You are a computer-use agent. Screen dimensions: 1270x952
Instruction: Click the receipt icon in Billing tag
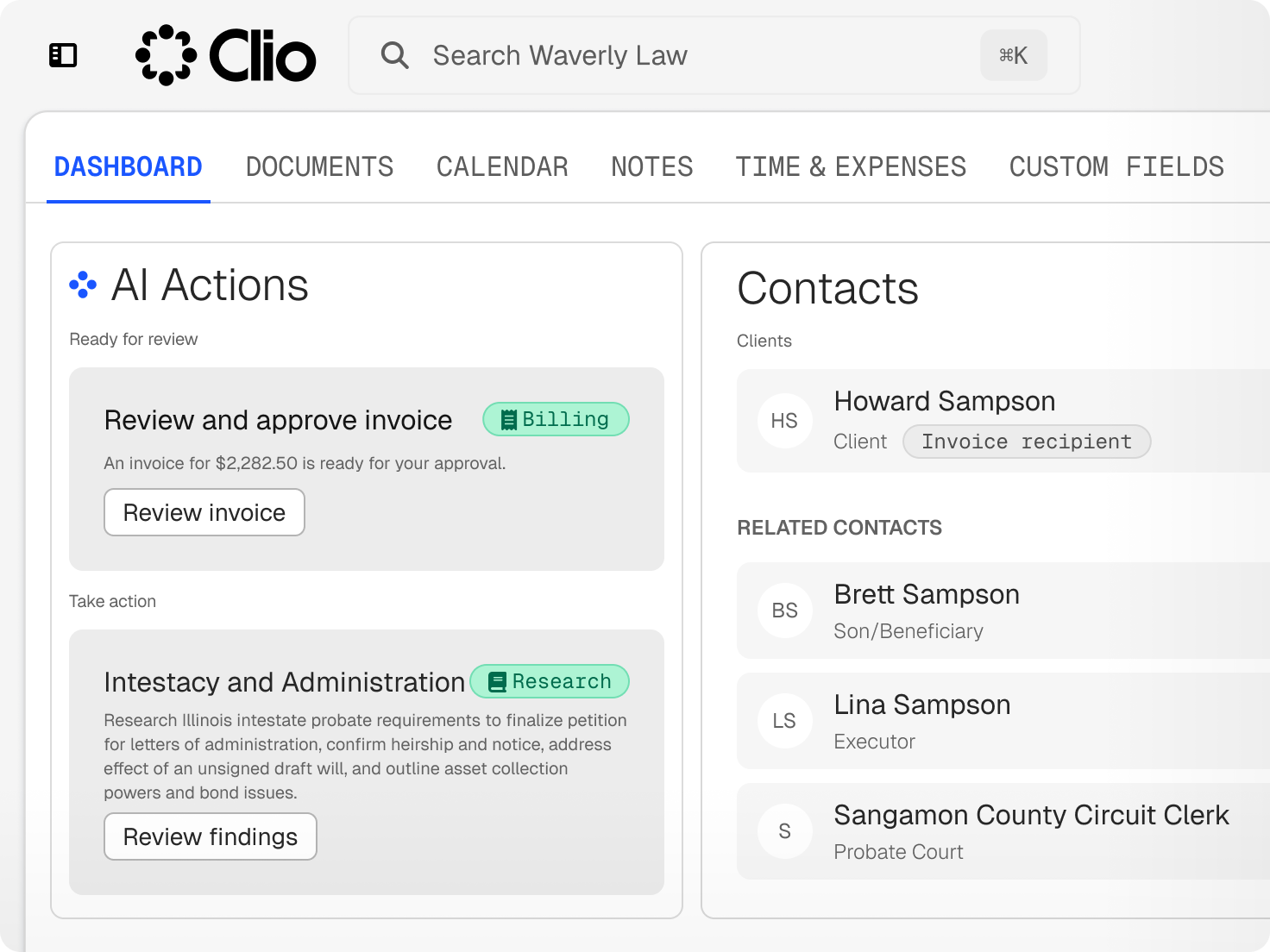(509, 420)
